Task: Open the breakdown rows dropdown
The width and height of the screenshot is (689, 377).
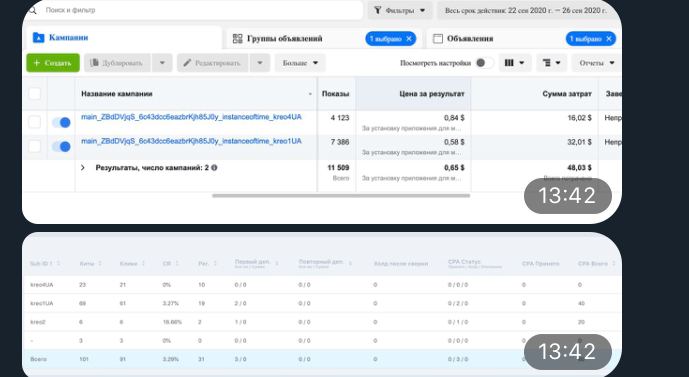Action: pyautogui.click(x=551, y=63)
